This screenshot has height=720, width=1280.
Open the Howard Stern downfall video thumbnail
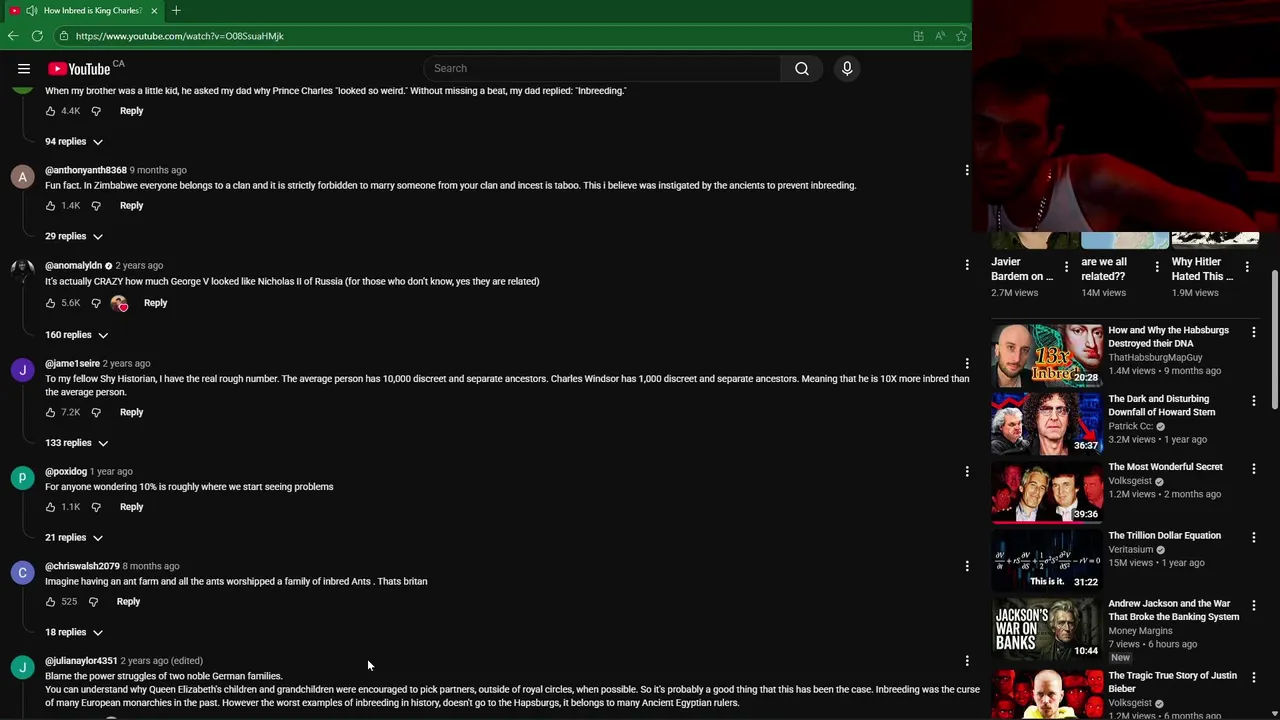(x=1046, y=423)
